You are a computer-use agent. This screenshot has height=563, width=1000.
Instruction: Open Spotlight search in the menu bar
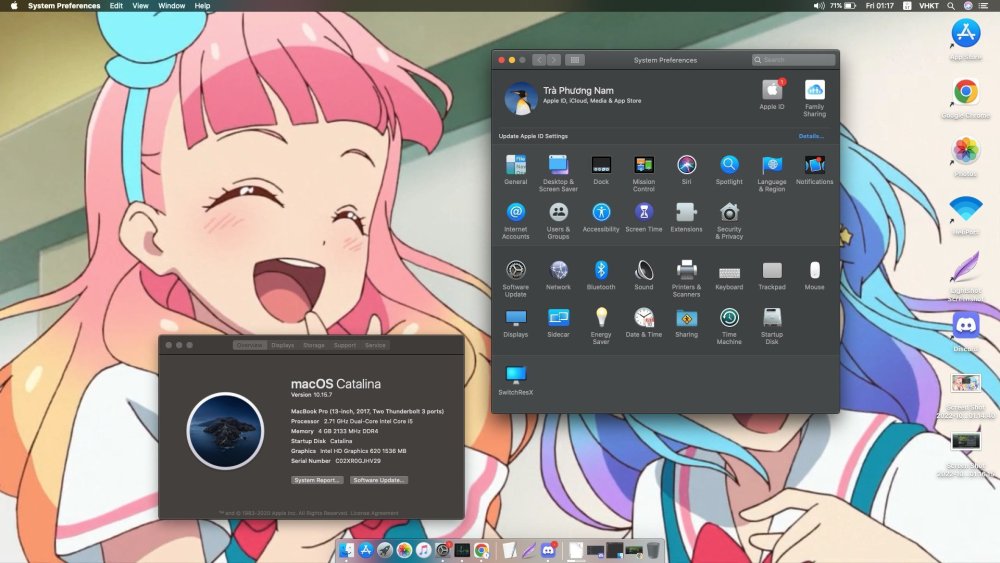tap(951, 6)
